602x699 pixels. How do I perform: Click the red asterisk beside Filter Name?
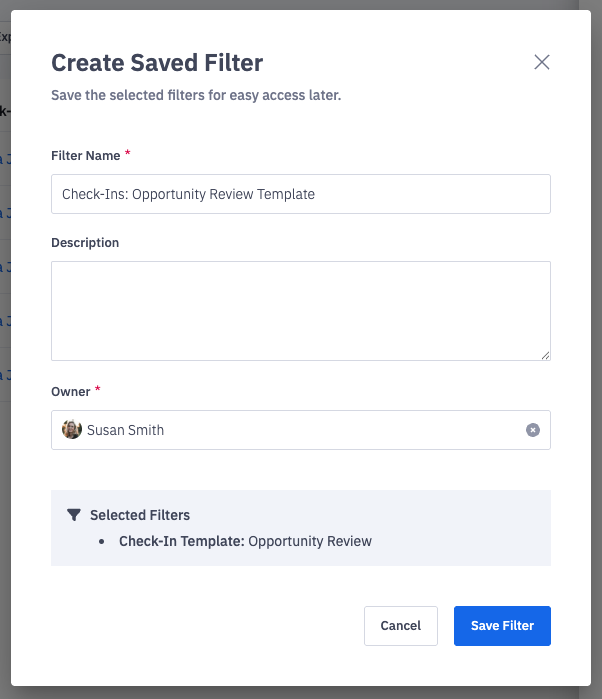[x=128, y=154]
